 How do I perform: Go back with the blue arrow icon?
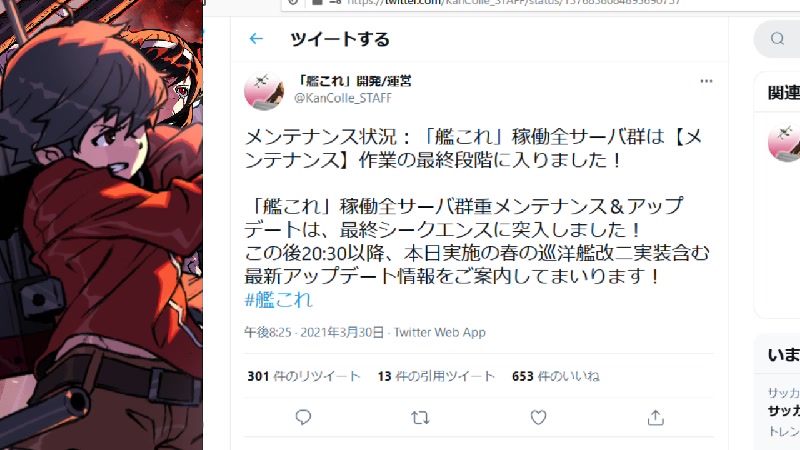256,39
